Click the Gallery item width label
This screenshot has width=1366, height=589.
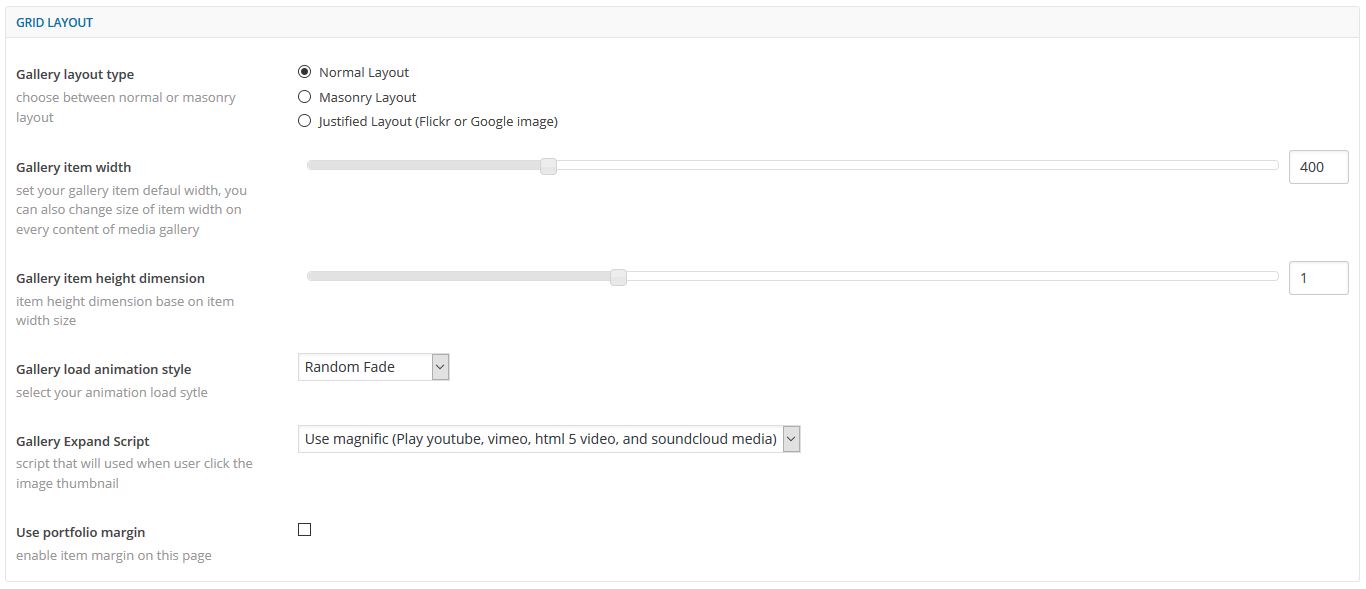click(x=74, y=167)
